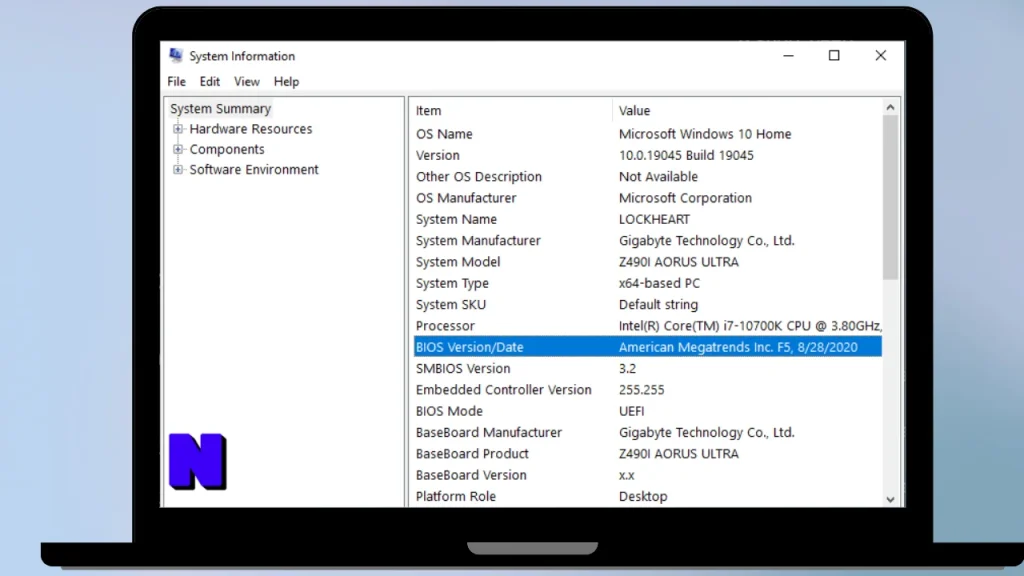Viewport: 1024px width, 576px height.
Task: Open the View menu
Action: point(247,82)
